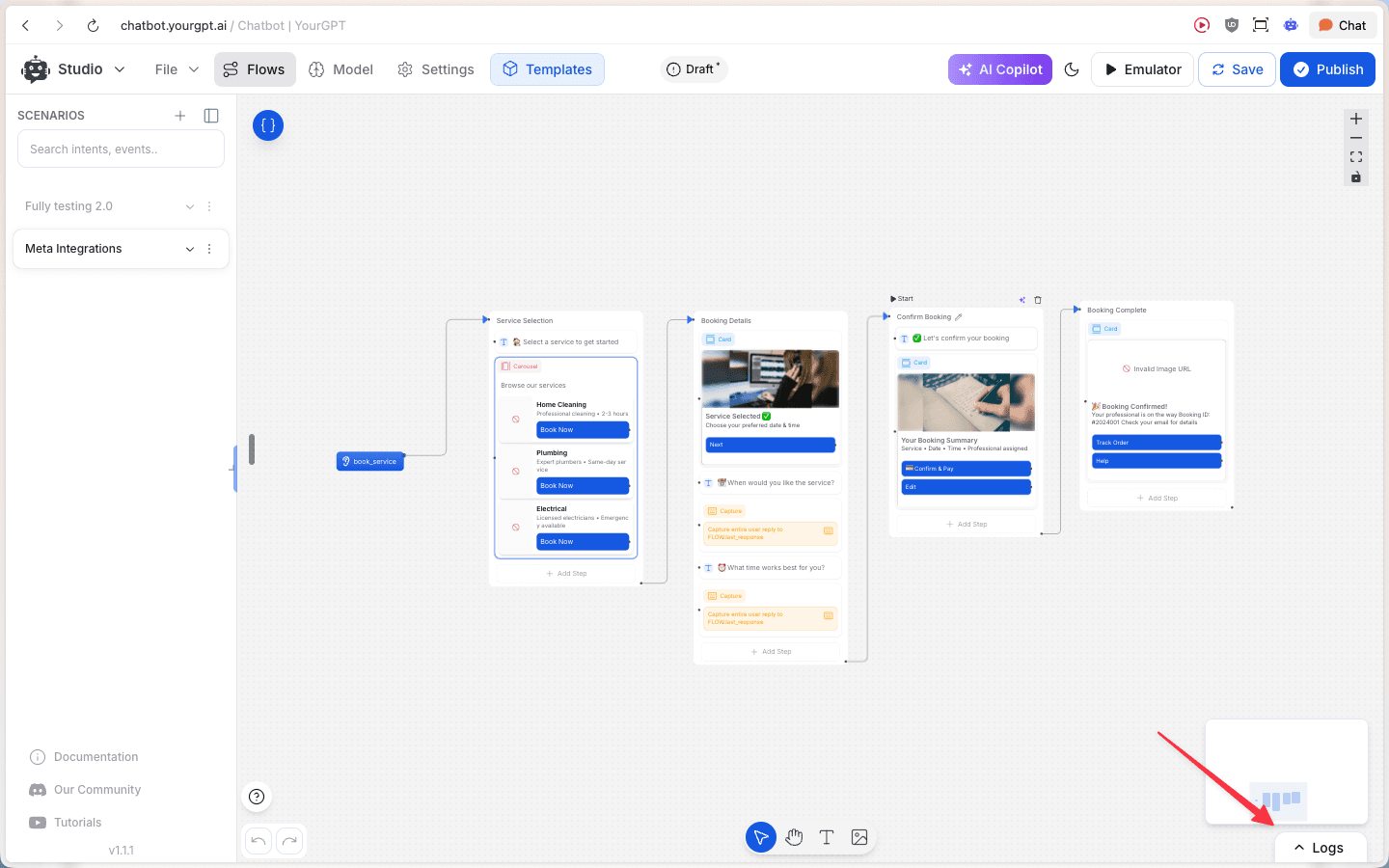This screenshot has height=868, width=1389.
Task: Click the fit-to-screen canvas icon
Action: (1356, 157)
